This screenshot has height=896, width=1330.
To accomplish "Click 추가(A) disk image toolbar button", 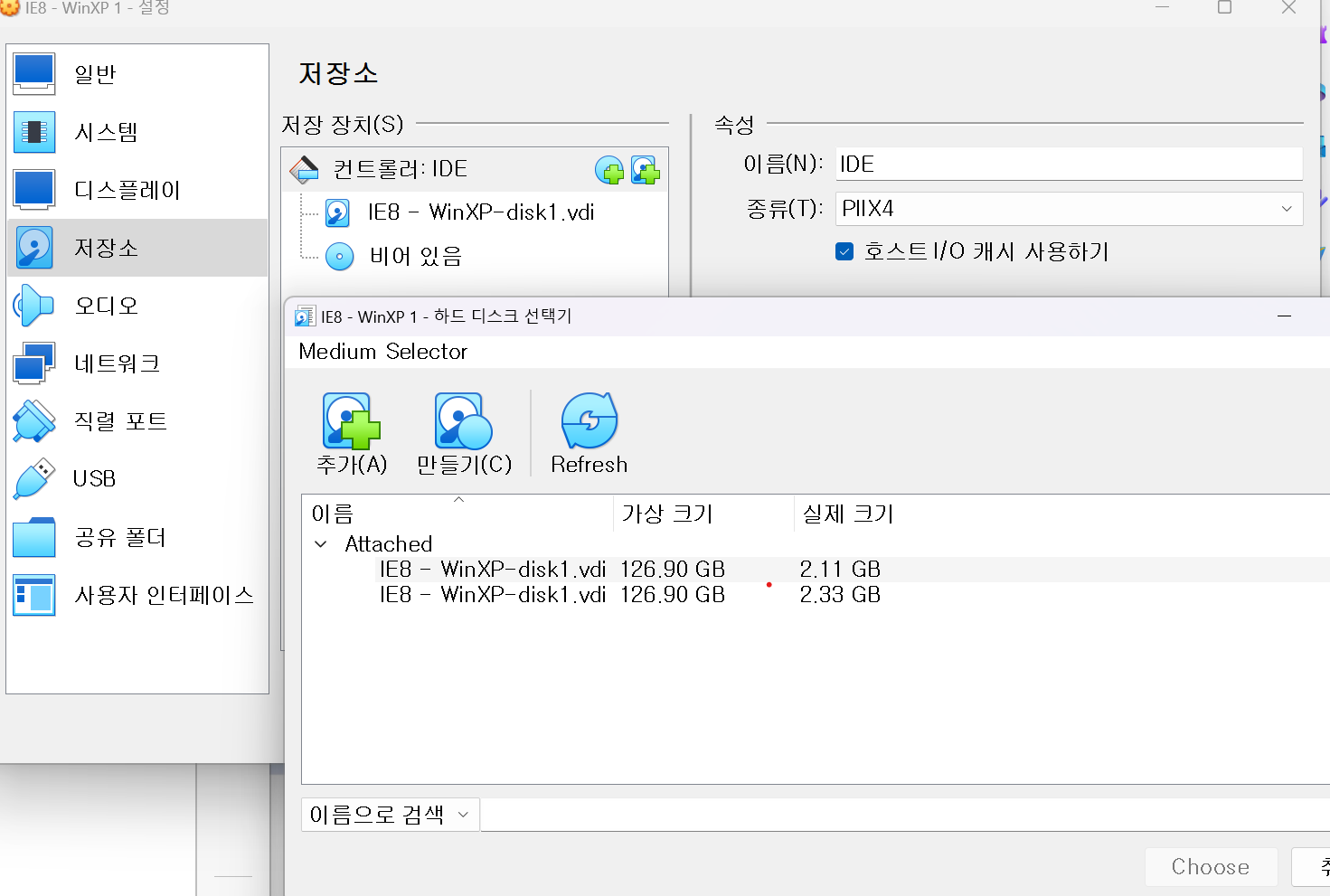I will tap(352, 434).
